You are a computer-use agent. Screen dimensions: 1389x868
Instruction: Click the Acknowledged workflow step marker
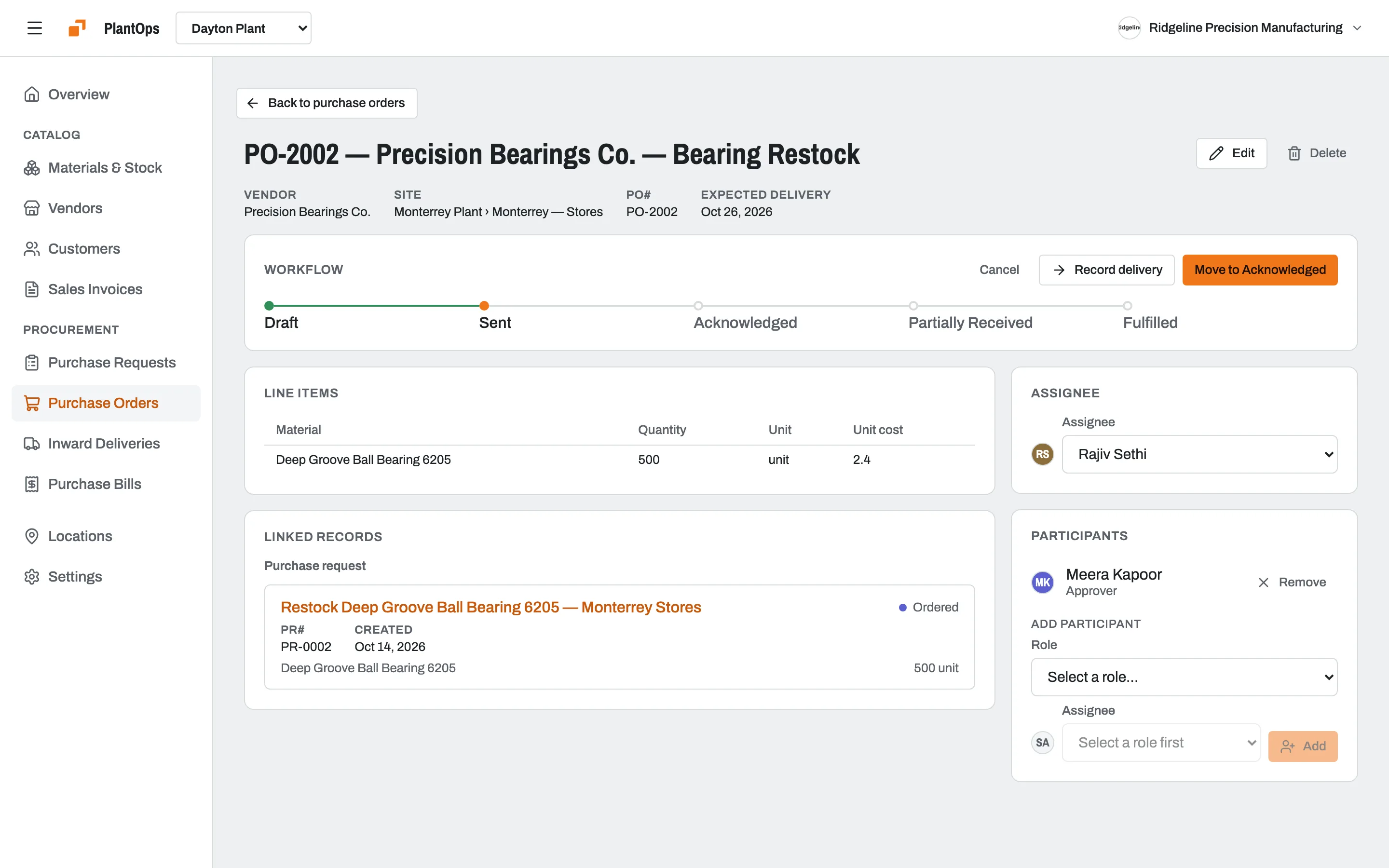coord(698,305)
